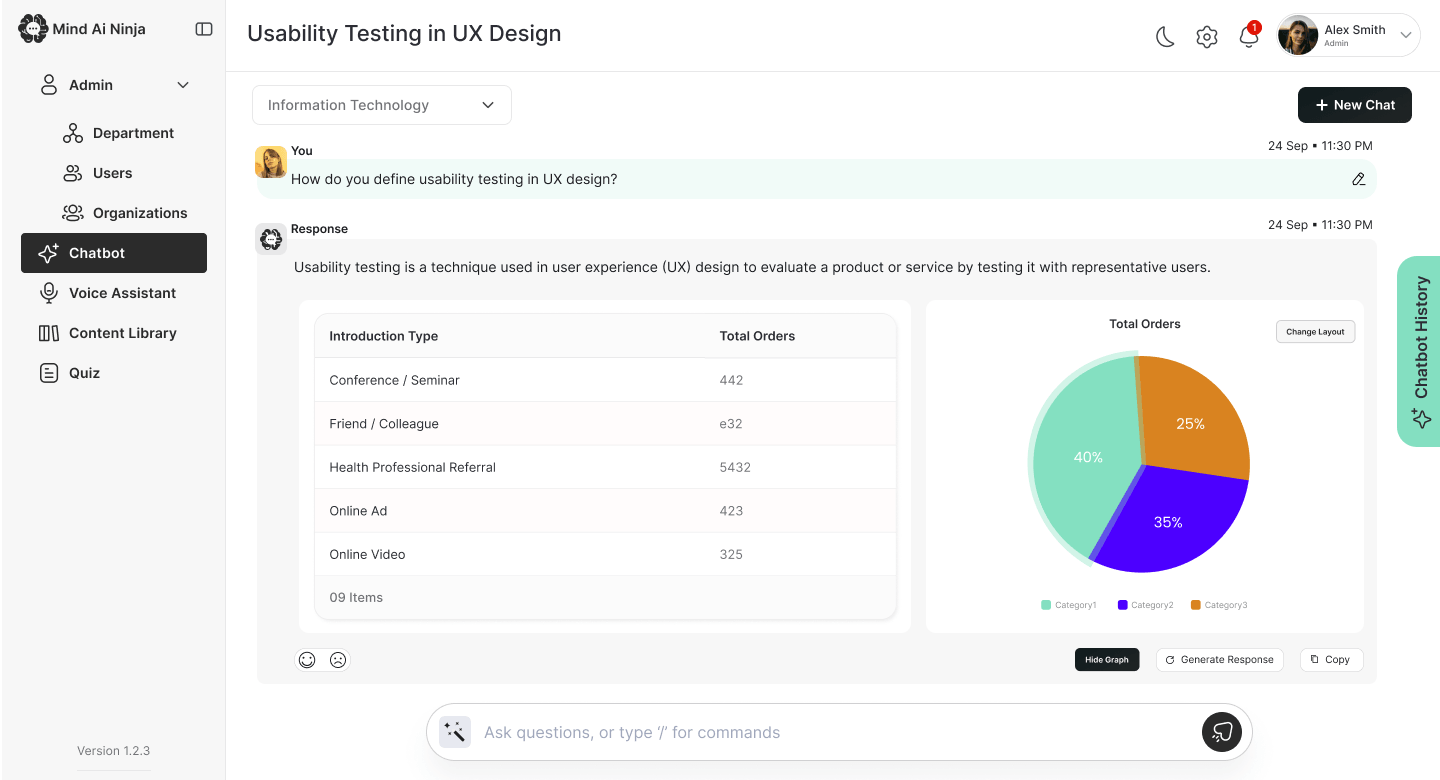Image resolution: width=1440 pixels, height=780 pixels.
Task: Click Alex Smith profile avatar
Action: 1298,35
